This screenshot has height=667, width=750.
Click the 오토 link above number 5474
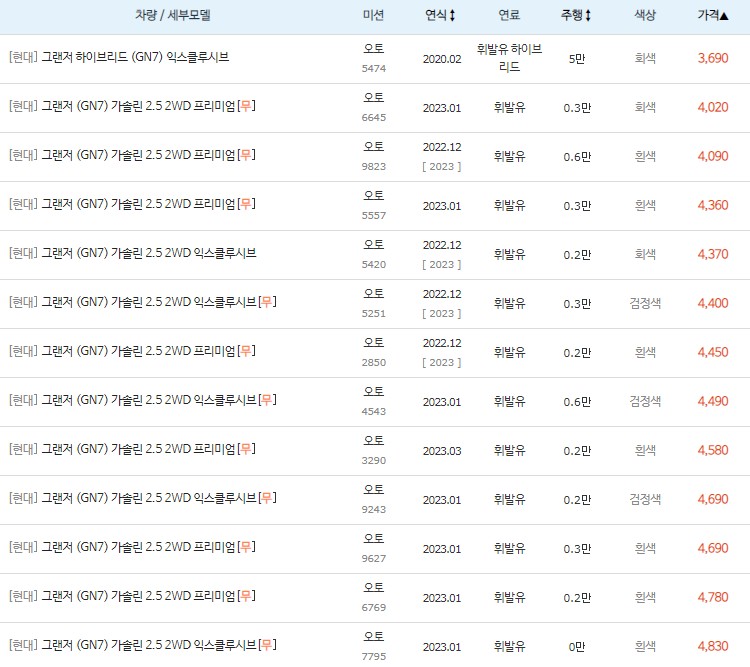point(374,48)
